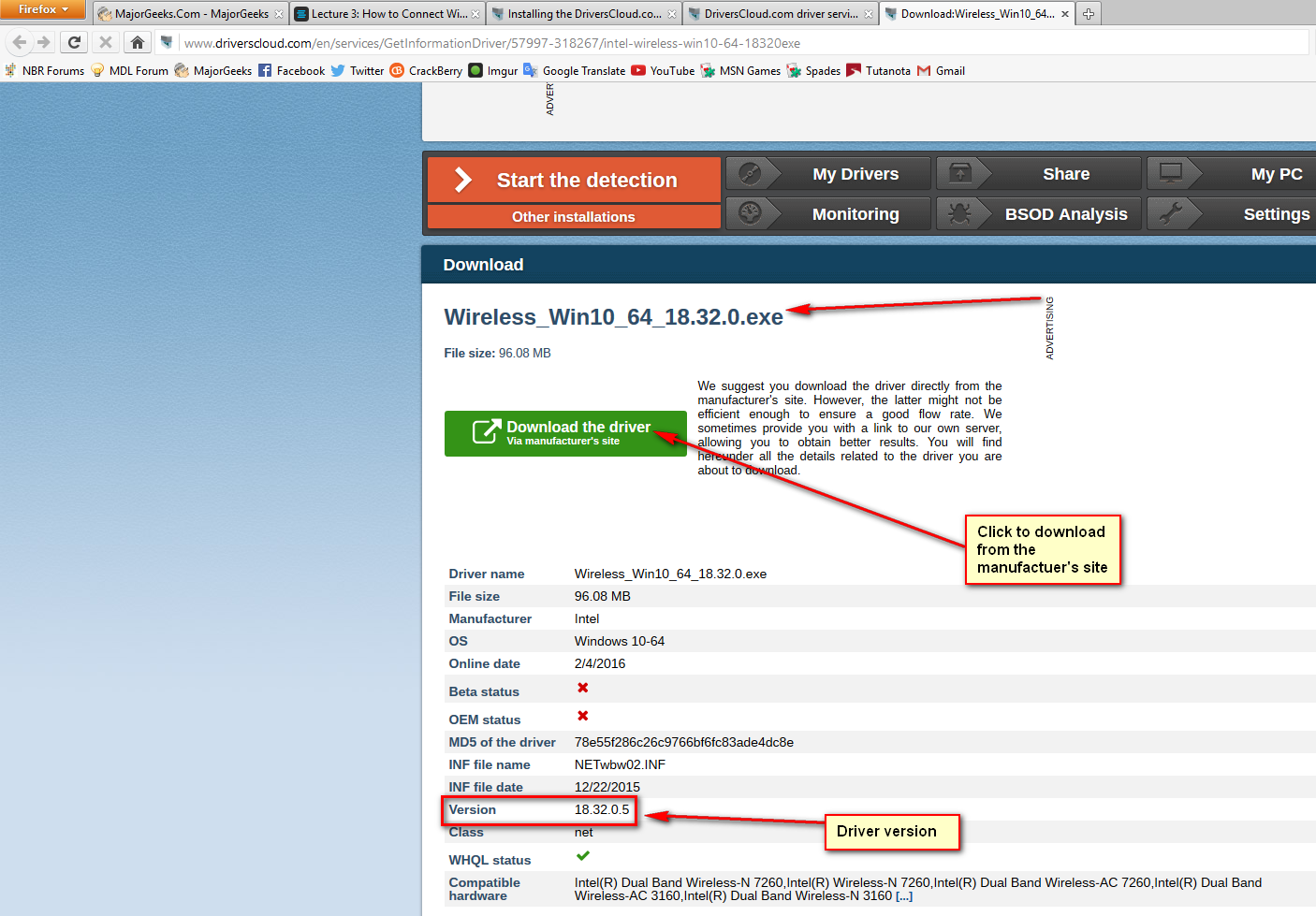
Task: Open YouTube bookmark
Action: [x=663, y=70]
